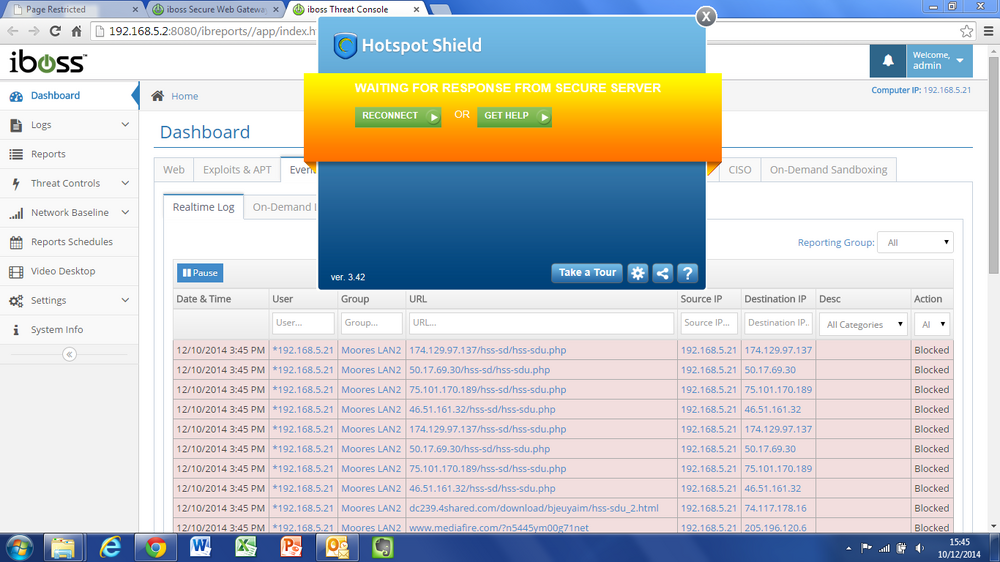The height and width of the screenshot is (562, 1000).
Task: Click the GET HELP button
Action: pyautogui.click(x=514, y=116)
